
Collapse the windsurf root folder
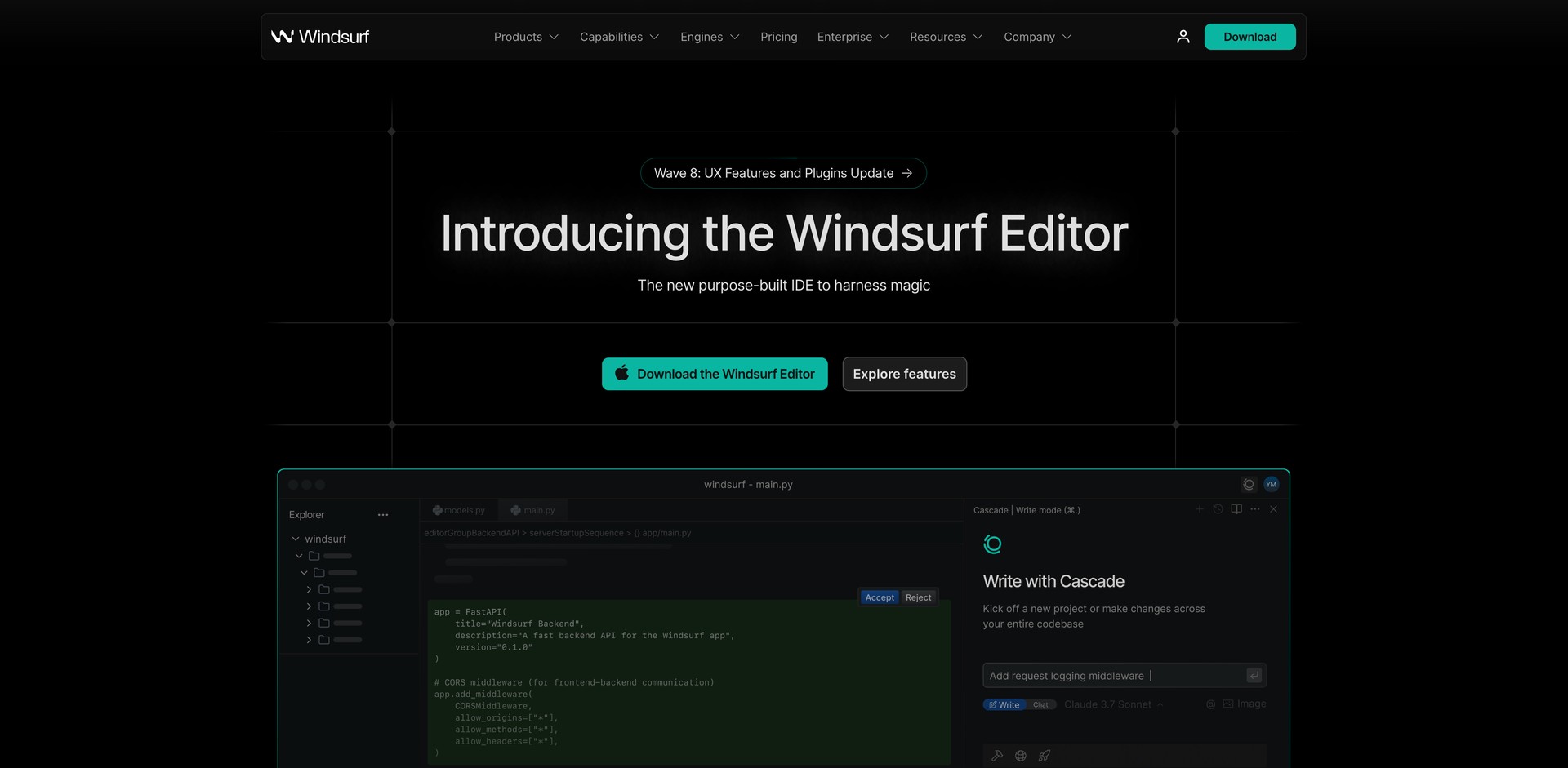click(x=296, y=539)
